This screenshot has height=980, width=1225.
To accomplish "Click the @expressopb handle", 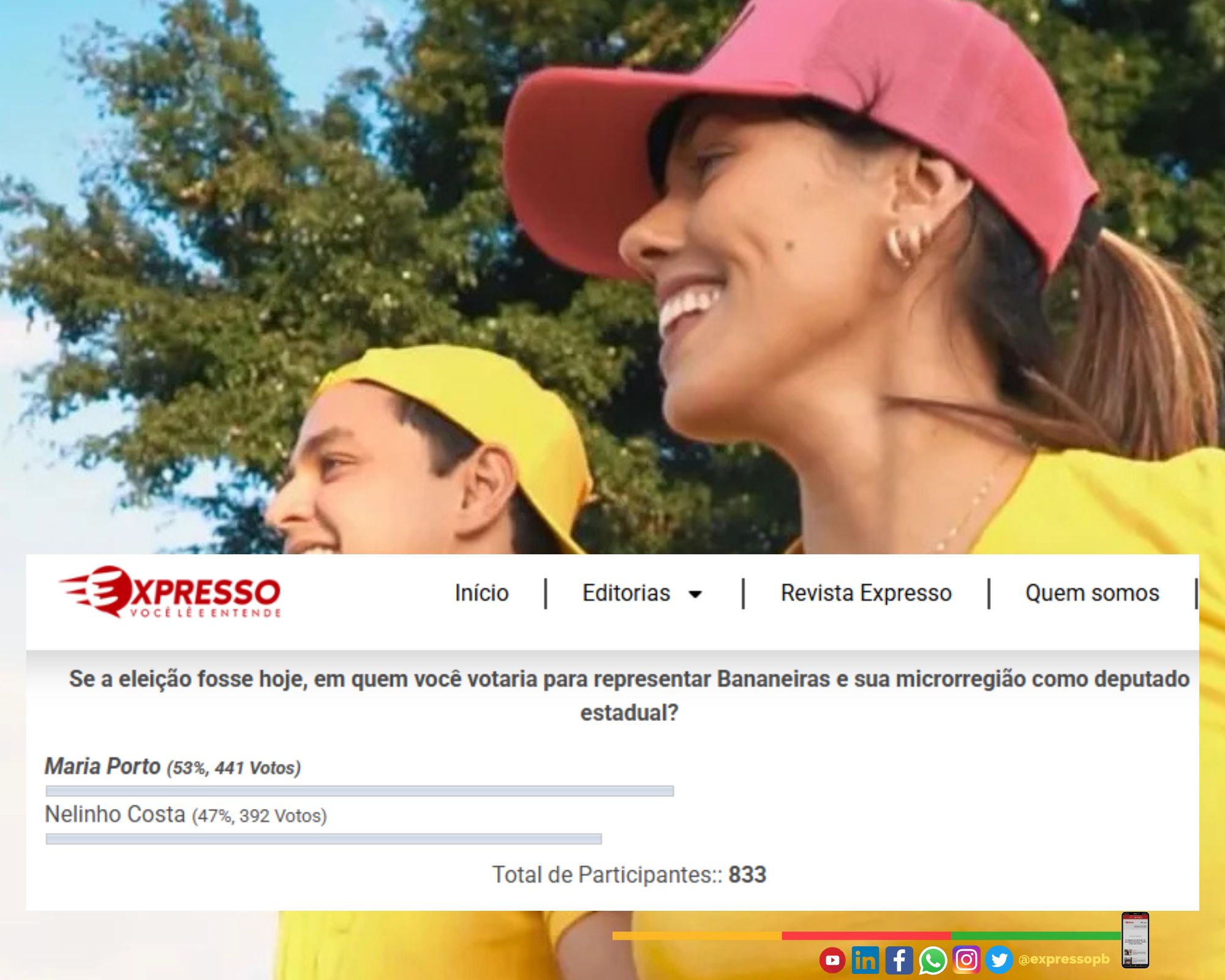I will click(1064, 959).
